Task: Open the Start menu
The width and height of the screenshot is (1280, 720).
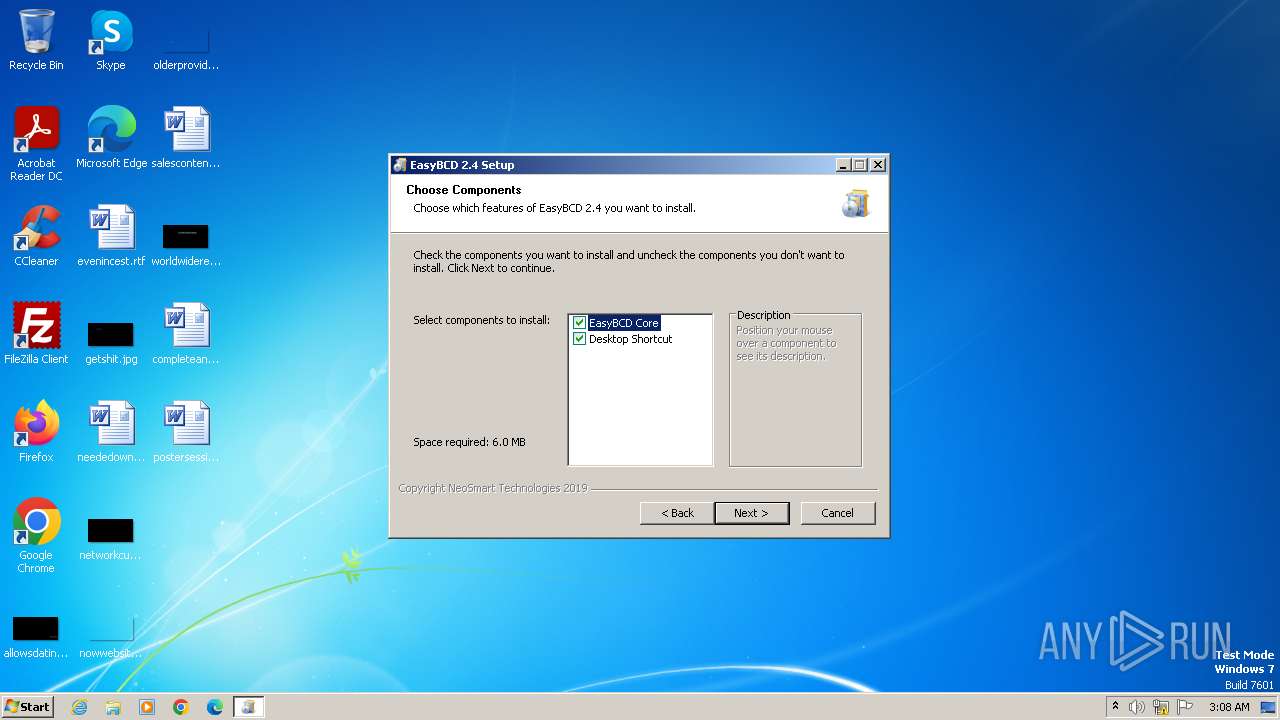Action: 27,706
